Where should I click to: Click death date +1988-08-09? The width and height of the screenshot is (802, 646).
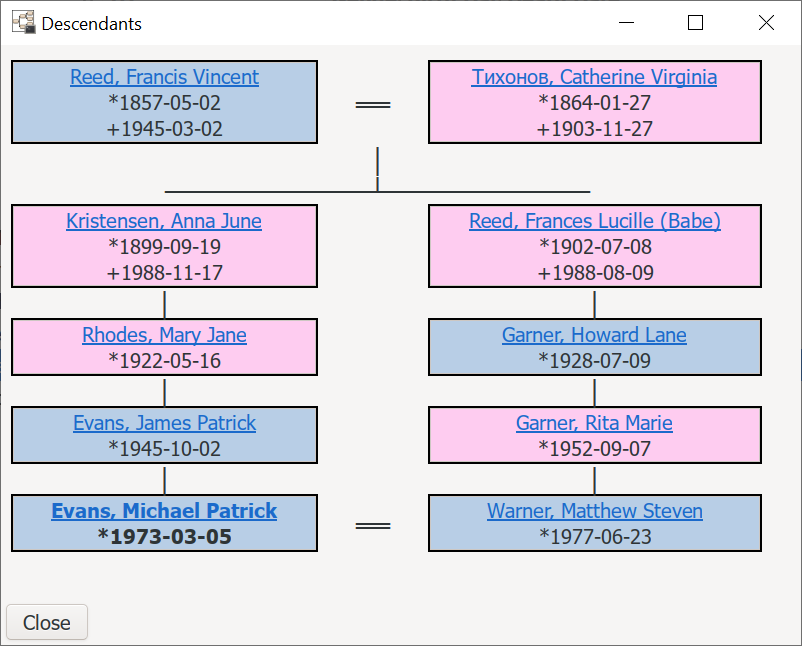pos(595,274)
